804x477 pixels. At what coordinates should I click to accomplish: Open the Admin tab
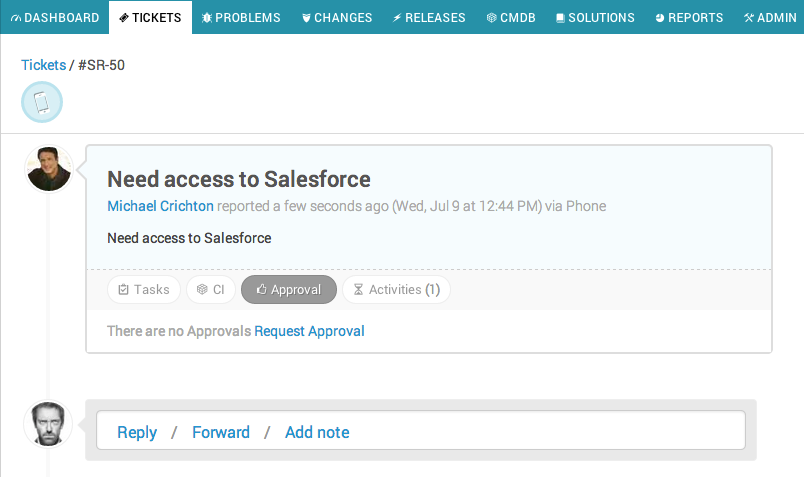[770, 17]
